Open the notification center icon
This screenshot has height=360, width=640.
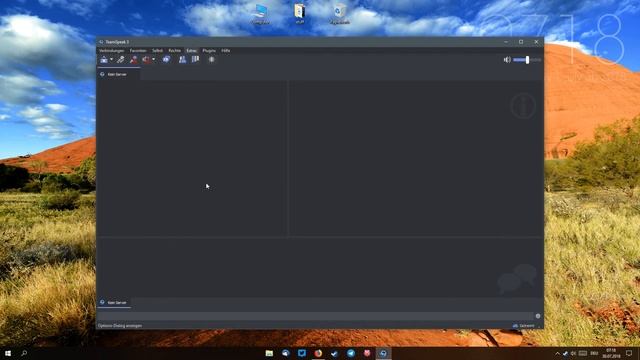[629, 353]
